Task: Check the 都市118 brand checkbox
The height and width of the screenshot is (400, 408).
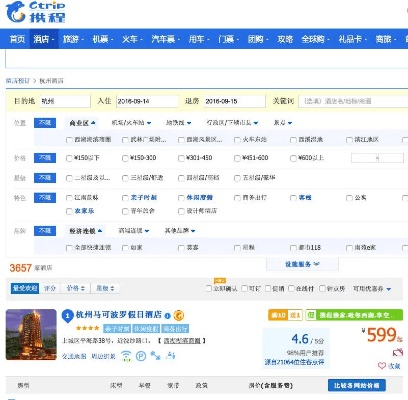Action: [293, 248]
